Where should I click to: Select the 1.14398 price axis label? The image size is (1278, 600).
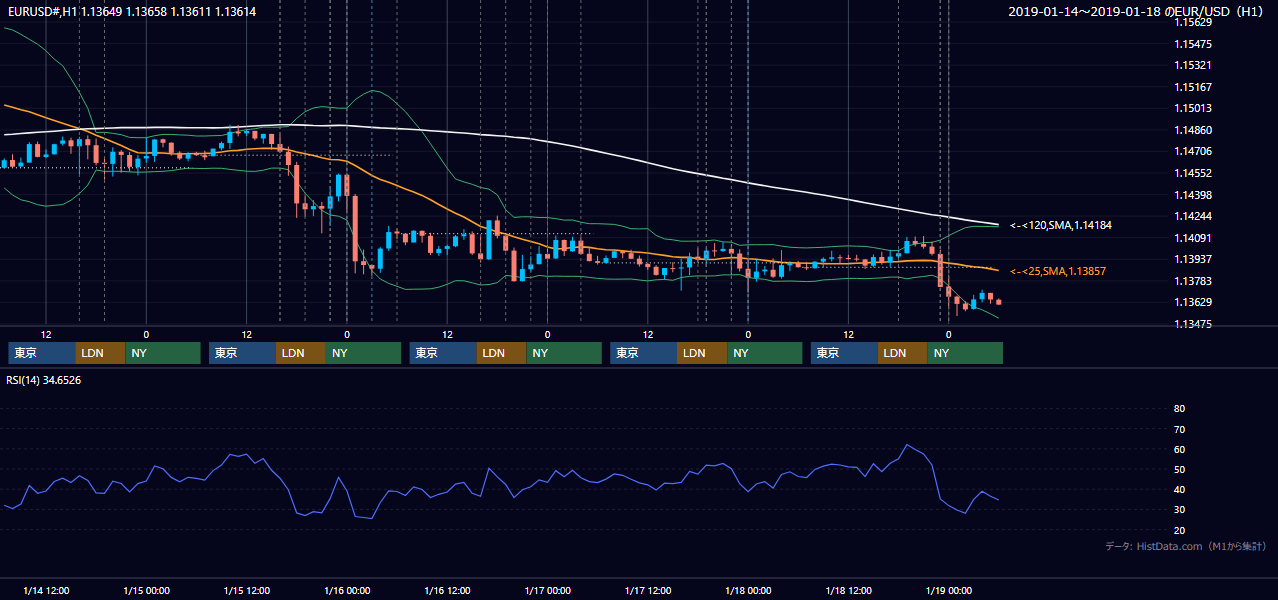click(1194, 195)
